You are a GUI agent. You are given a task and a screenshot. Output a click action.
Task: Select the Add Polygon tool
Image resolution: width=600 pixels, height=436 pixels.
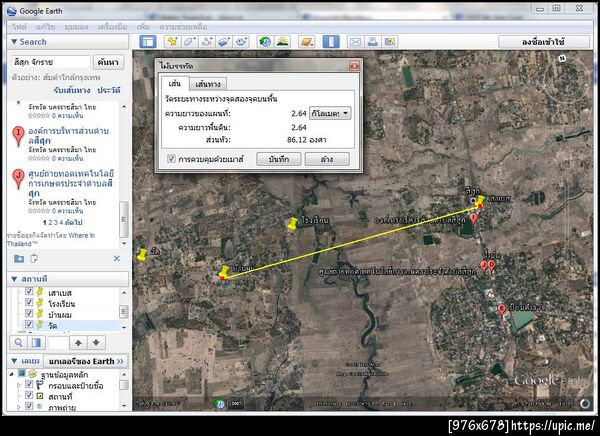click(x=190, y=41)
